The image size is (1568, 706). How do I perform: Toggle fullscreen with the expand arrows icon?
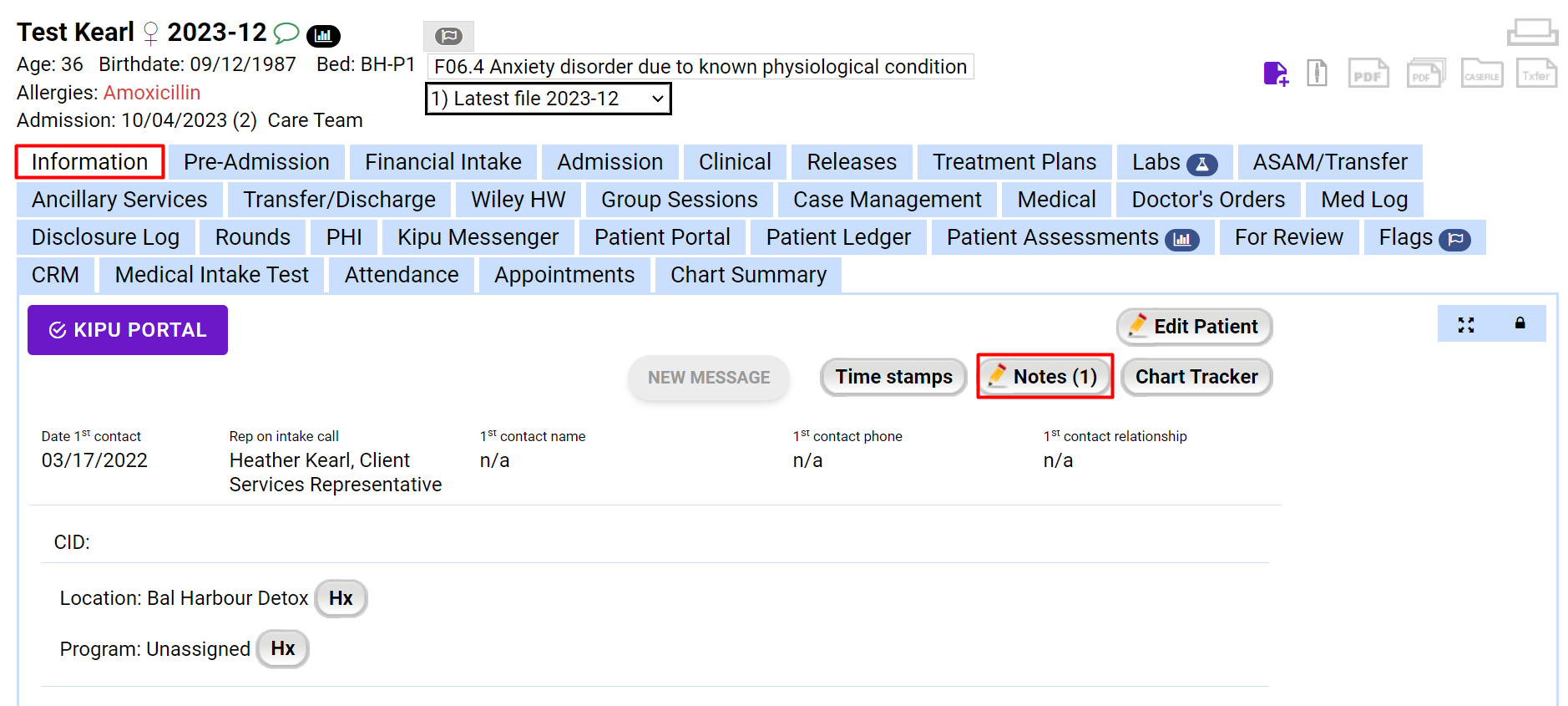[1466, 325]
